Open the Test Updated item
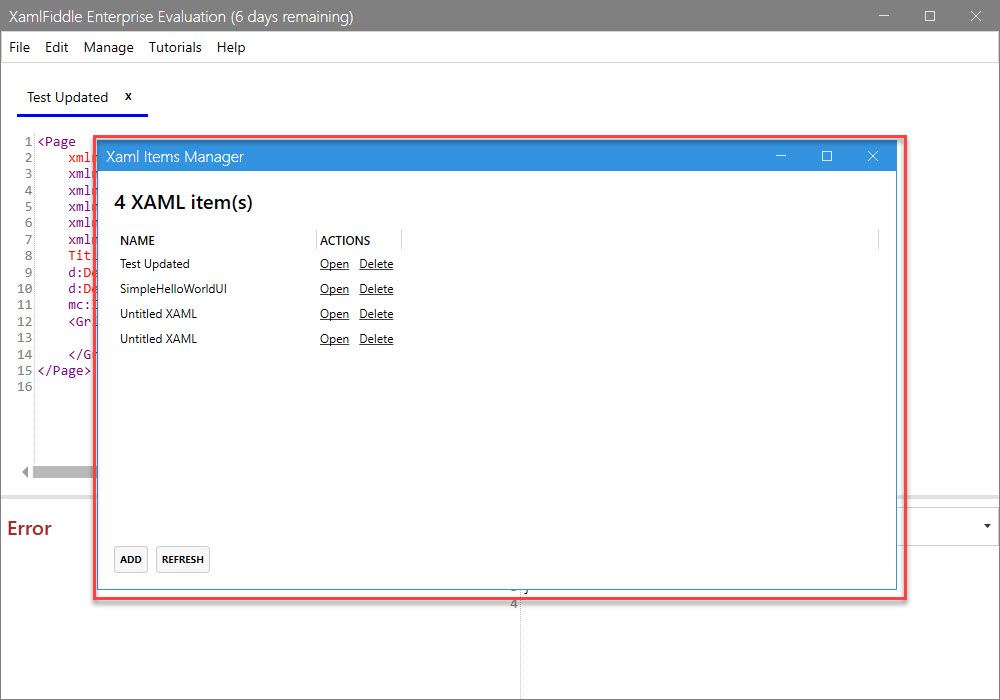 334,264
